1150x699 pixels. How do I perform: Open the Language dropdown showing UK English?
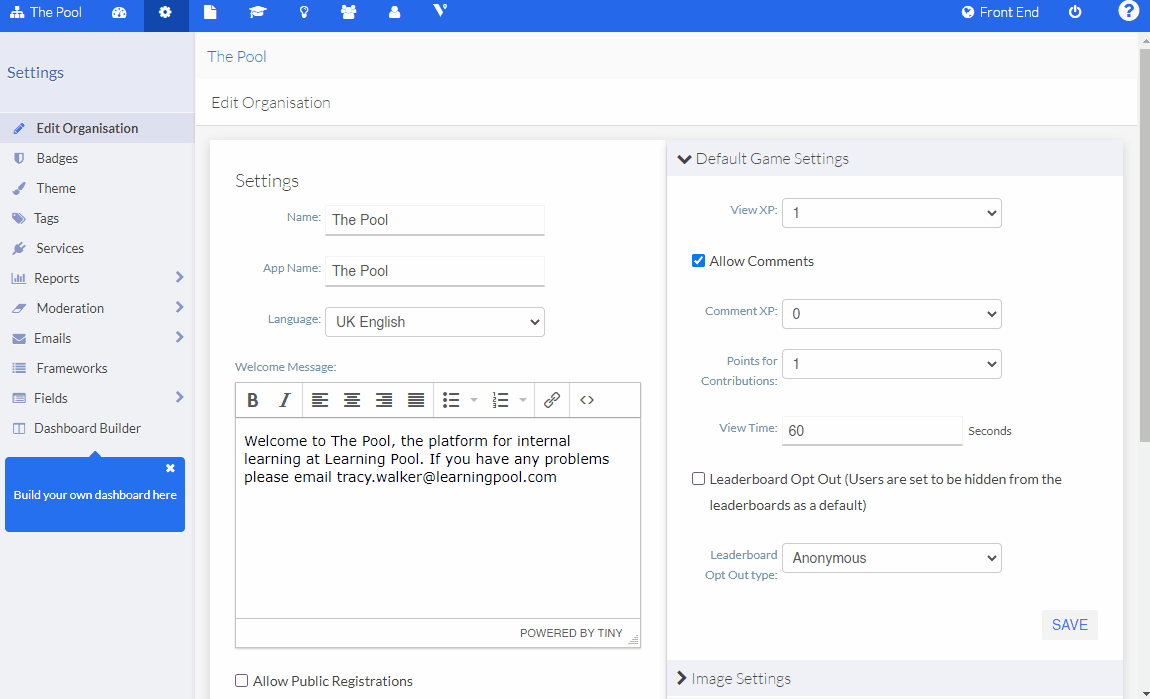435,321
